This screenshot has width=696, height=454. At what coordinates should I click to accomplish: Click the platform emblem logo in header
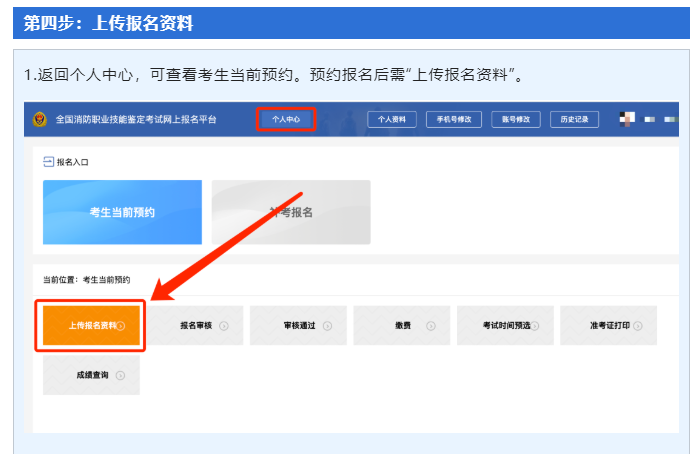coord(39,119)
